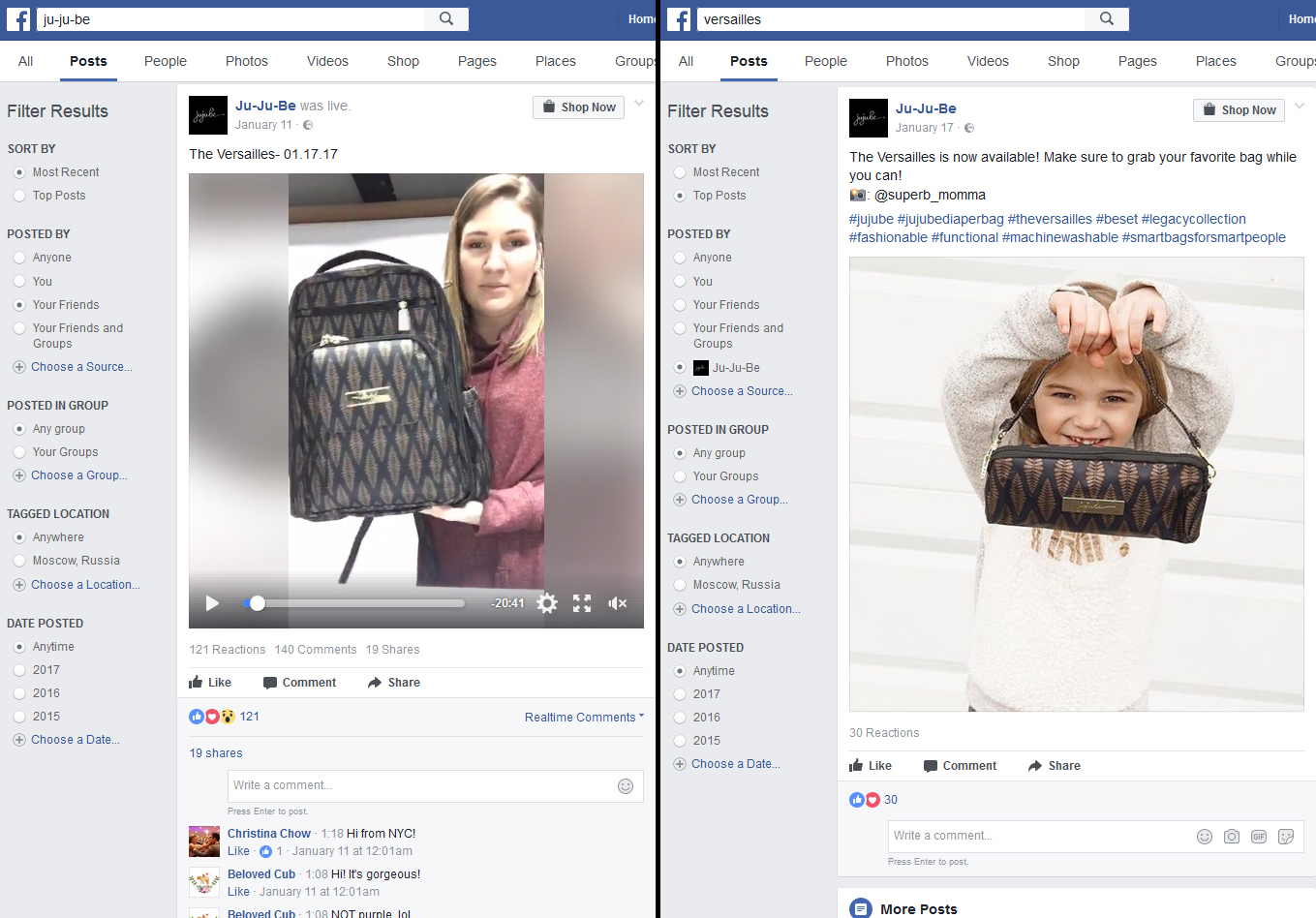This screenshot has height=918, width=1316.
Task: Click emoji icon in left comment box
Action: coord(626,786)
